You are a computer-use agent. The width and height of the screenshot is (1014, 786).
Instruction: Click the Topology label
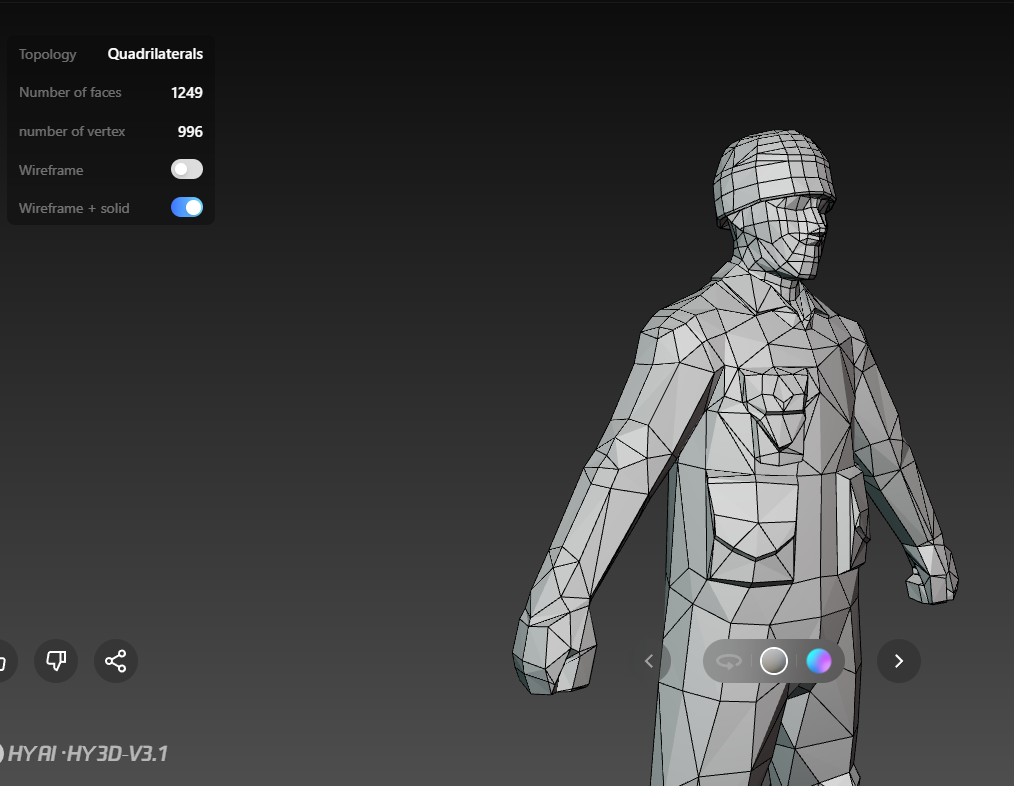point(47,54)
